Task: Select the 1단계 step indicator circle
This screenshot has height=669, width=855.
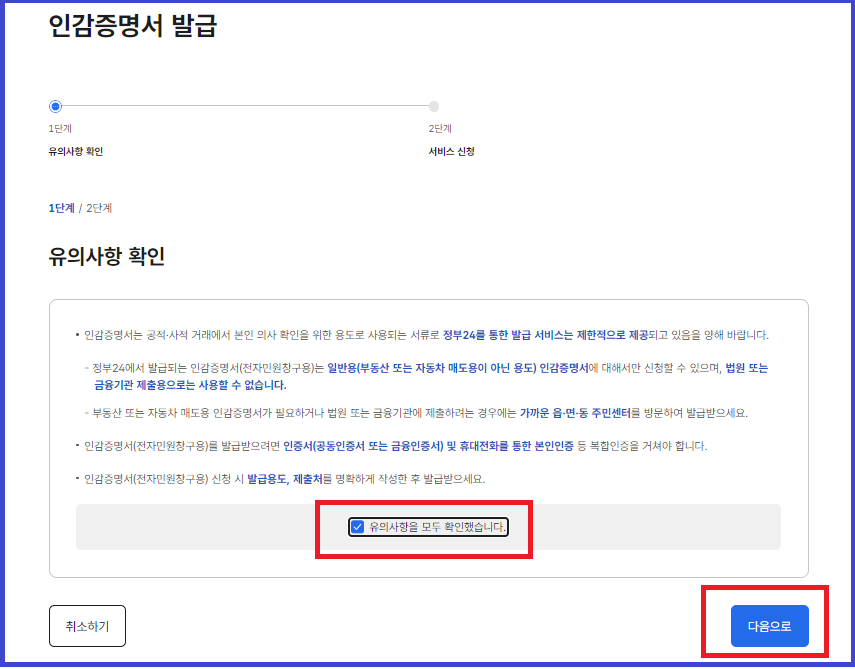Action: (55, 106)
